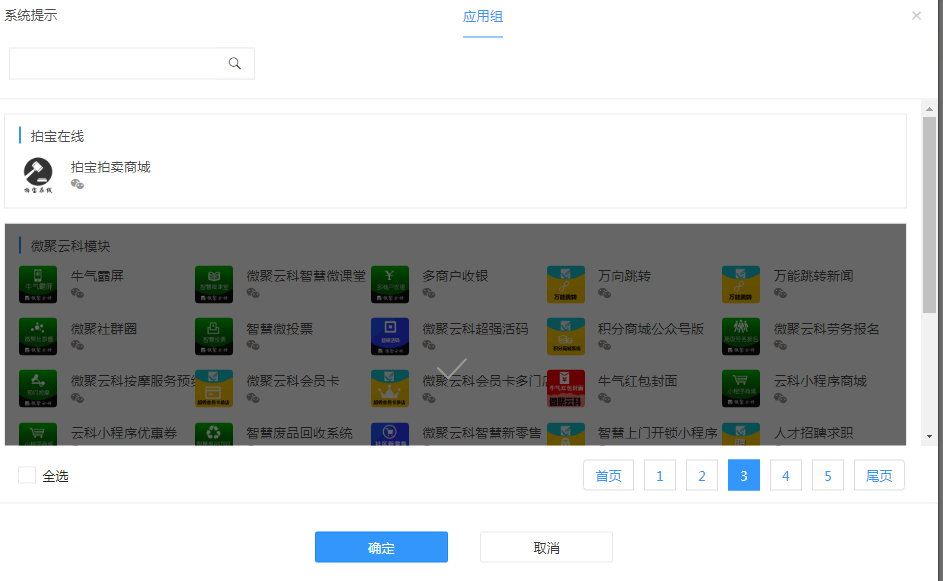Click the vertical scrollbar thumb

point(929,215)
